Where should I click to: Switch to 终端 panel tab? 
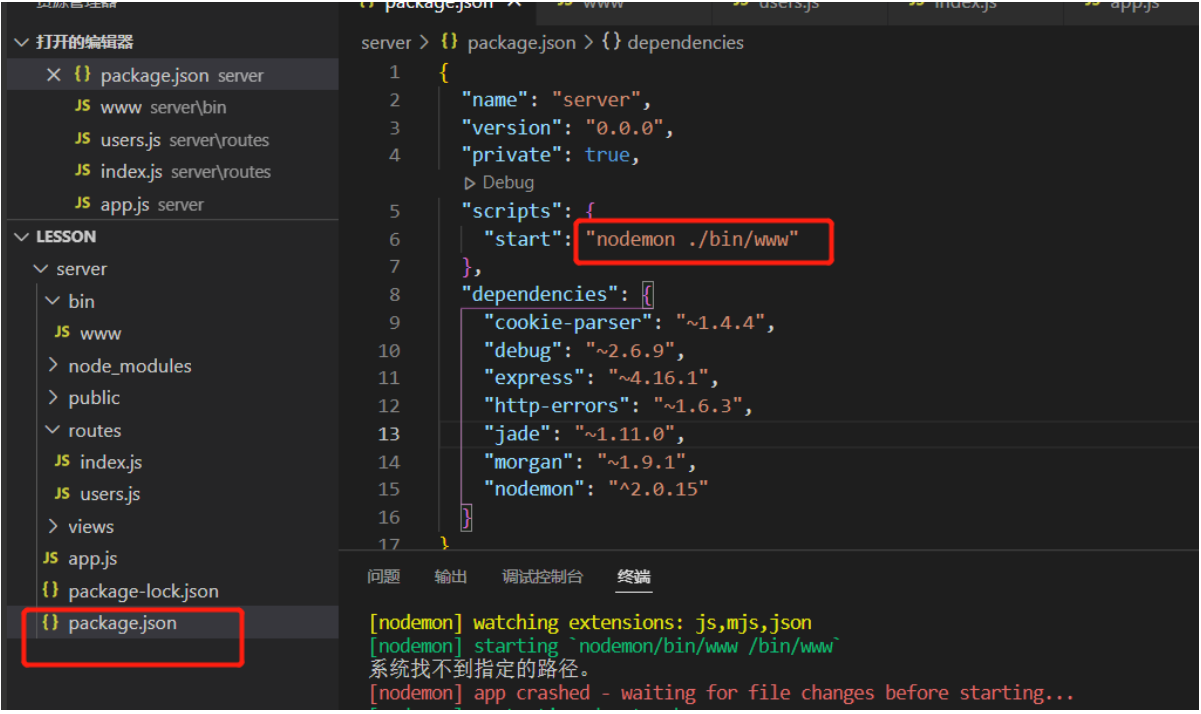pyautogui.click(x=634, y=577)
